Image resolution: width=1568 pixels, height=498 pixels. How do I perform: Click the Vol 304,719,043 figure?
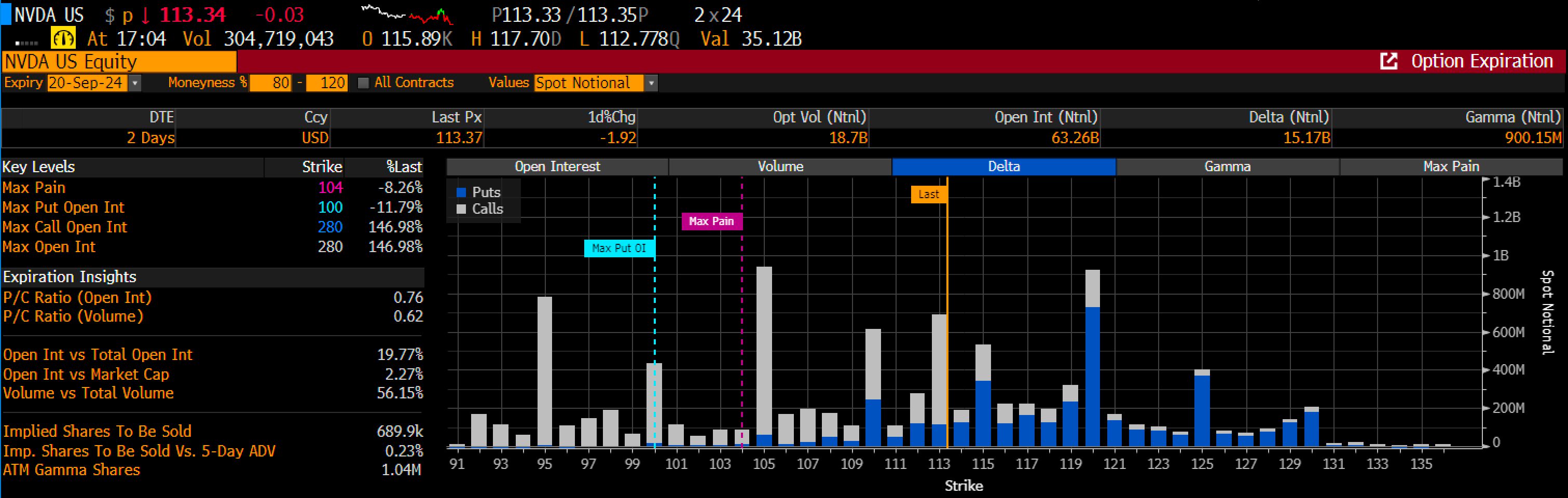pyautogui.click(x=258, y=39)
